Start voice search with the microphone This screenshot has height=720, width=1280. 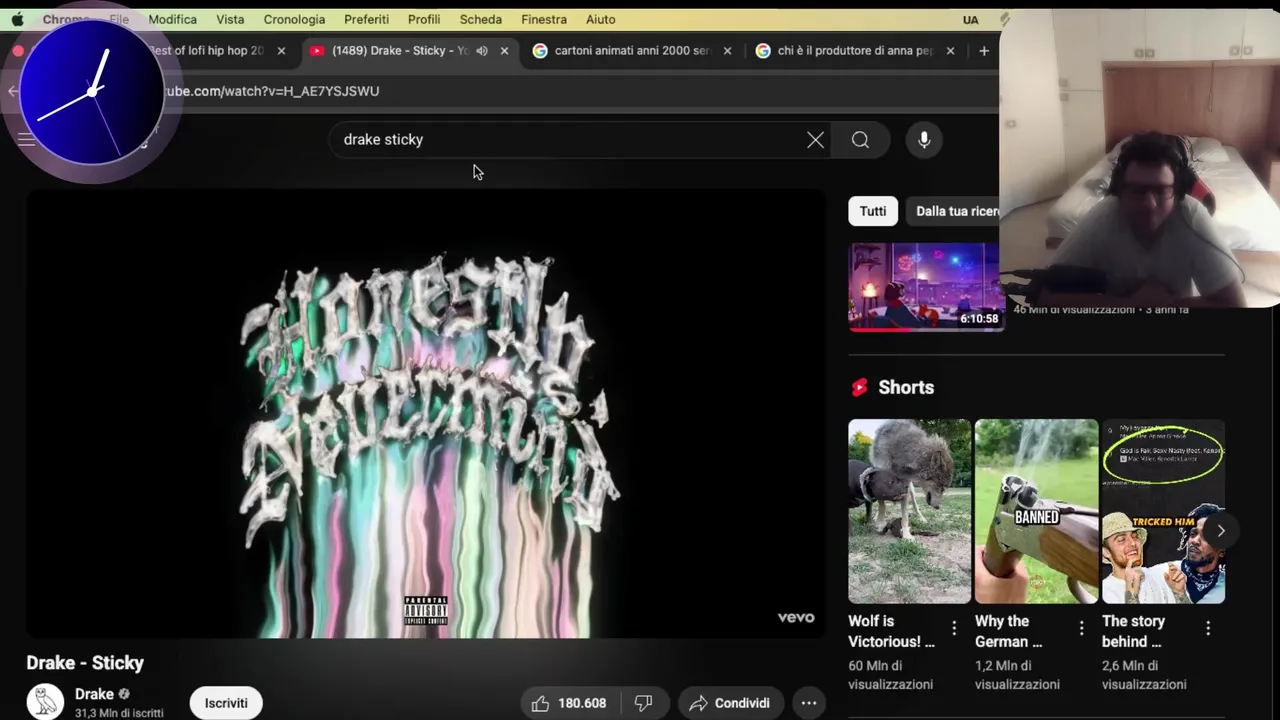click(924, 140)
